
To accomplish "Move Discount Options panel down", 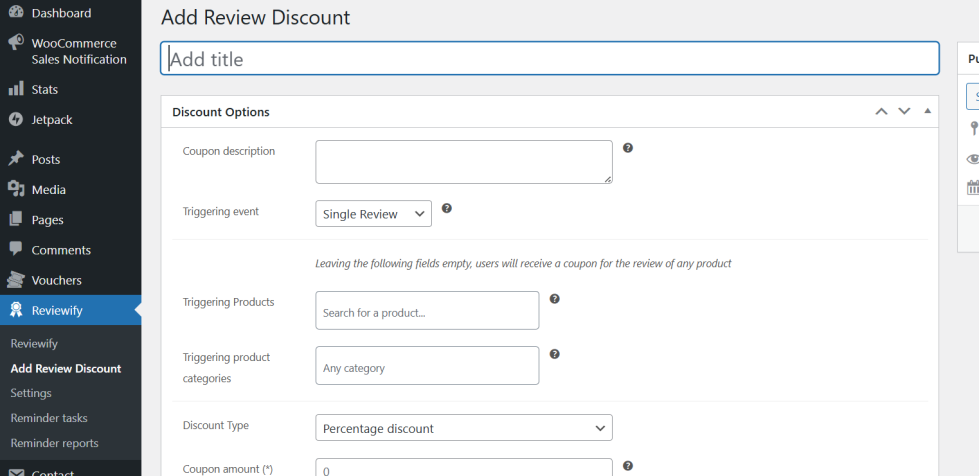I will coord(904,112).
